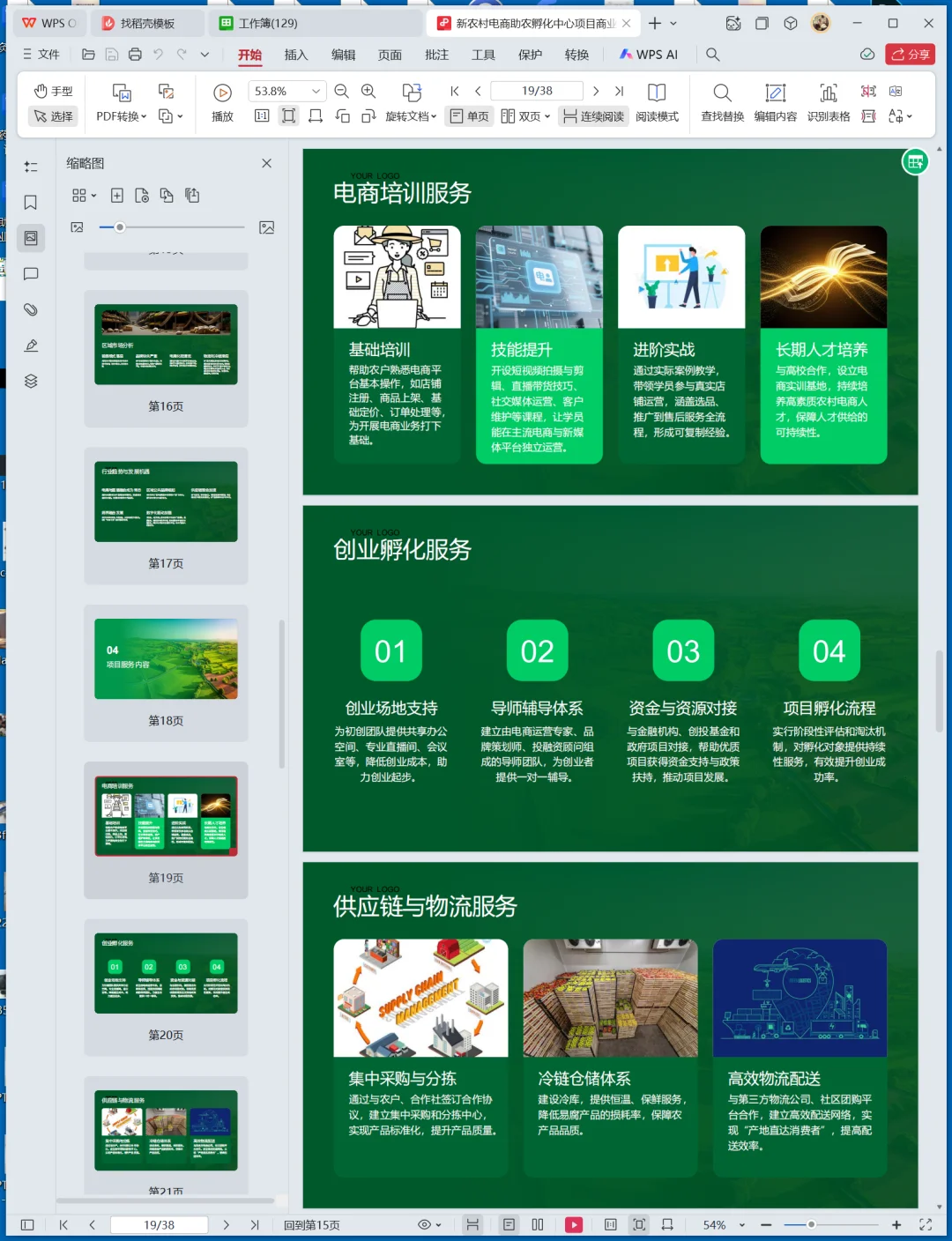Toggle two-page view in status bar
This screenshot has height=1241, width=952.
click(538, 1224)
